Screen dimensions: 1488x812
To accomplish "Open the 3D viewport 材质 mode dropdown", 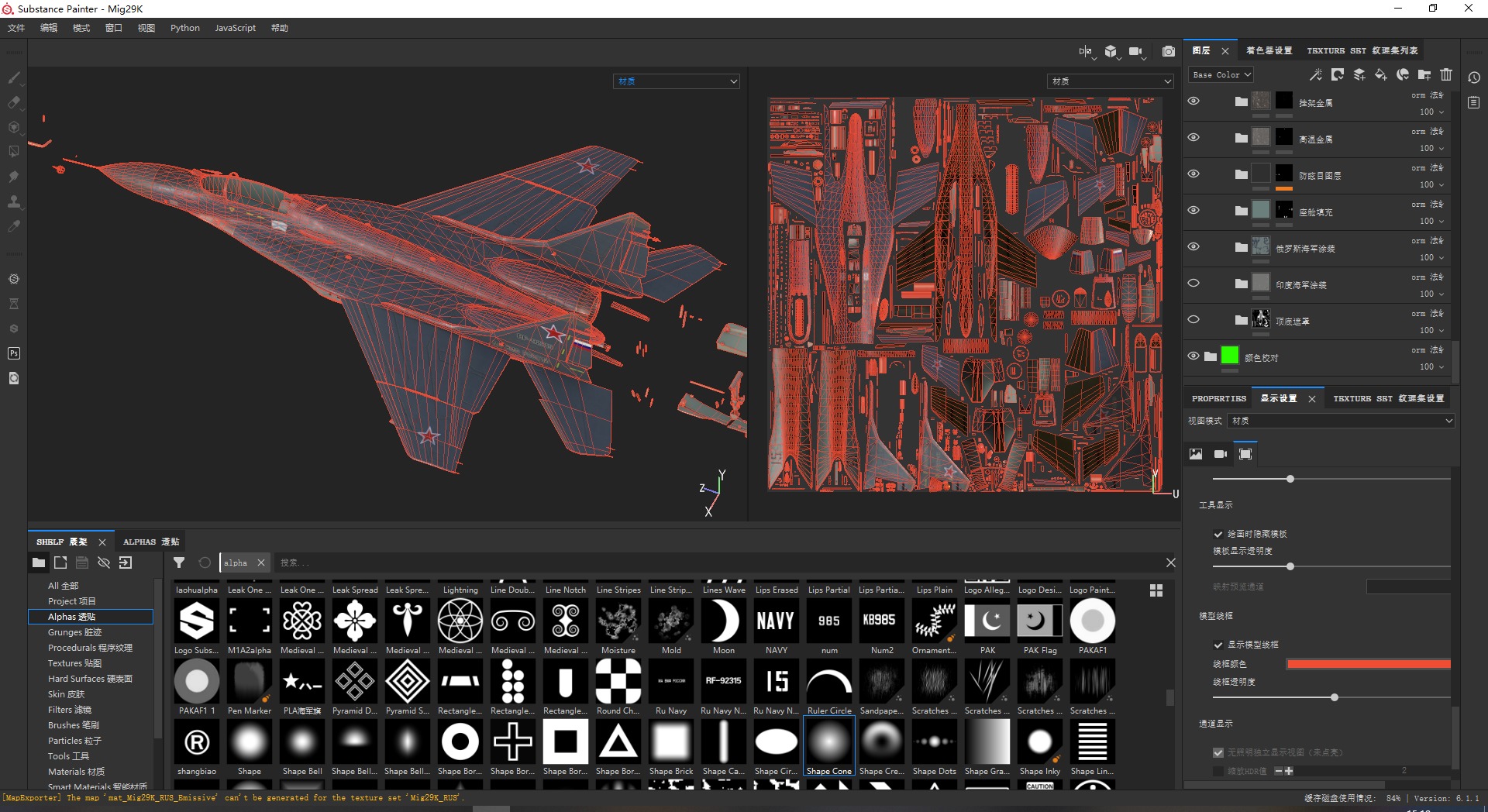I will (677, 81).
